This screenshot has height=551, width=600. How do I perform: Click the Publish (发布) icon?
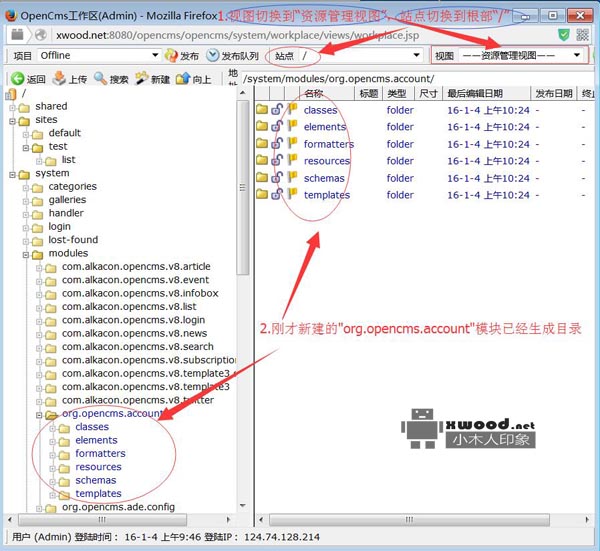pos(171,55)
